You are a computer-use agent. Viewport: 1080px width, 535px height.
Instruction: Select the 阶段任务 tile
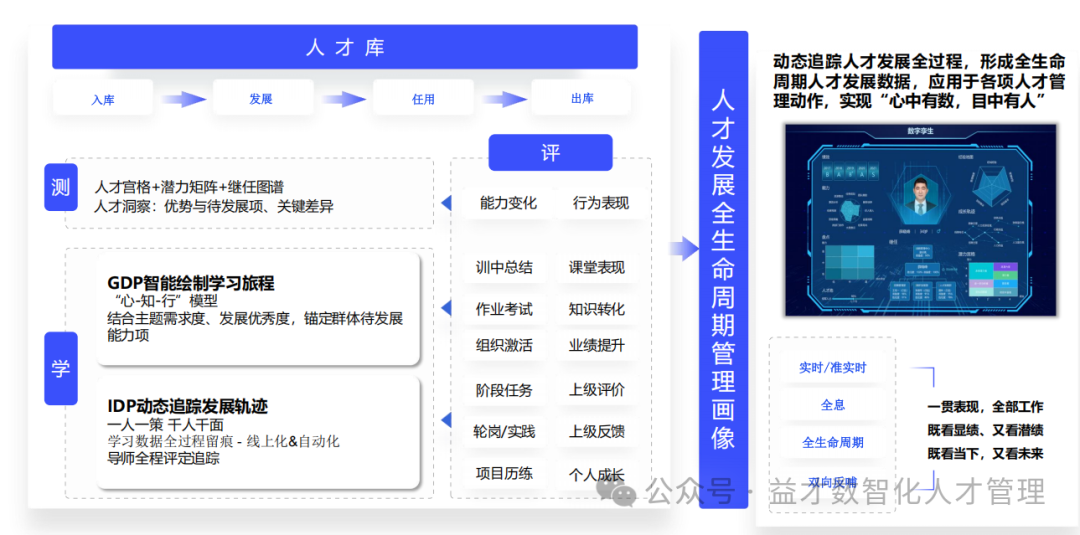pos(504,390)
